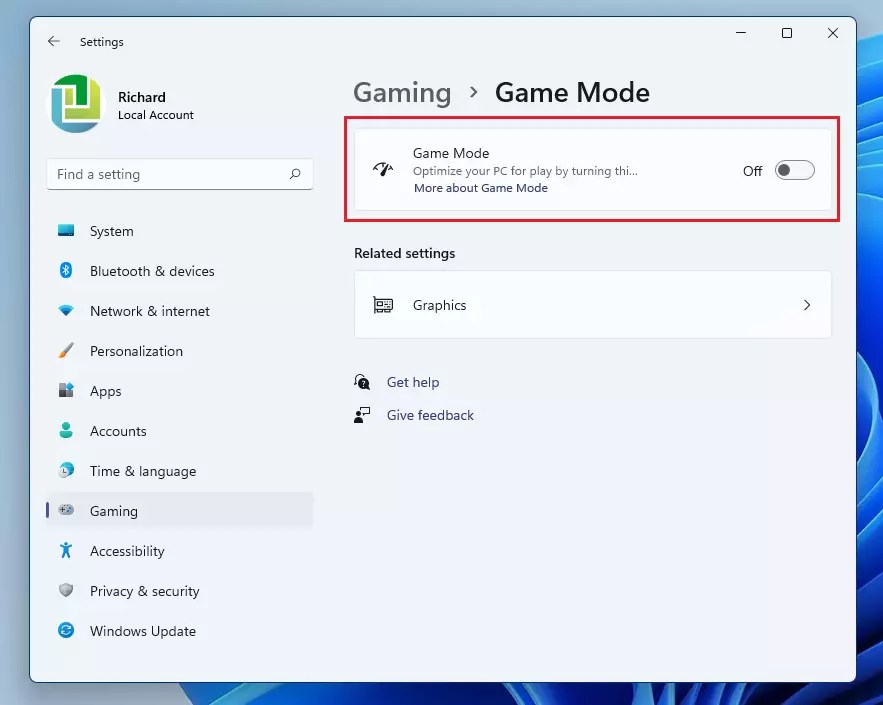Select the System settings icon
Viewport: 883px width, 705px height.
click(x=67, y=231)
